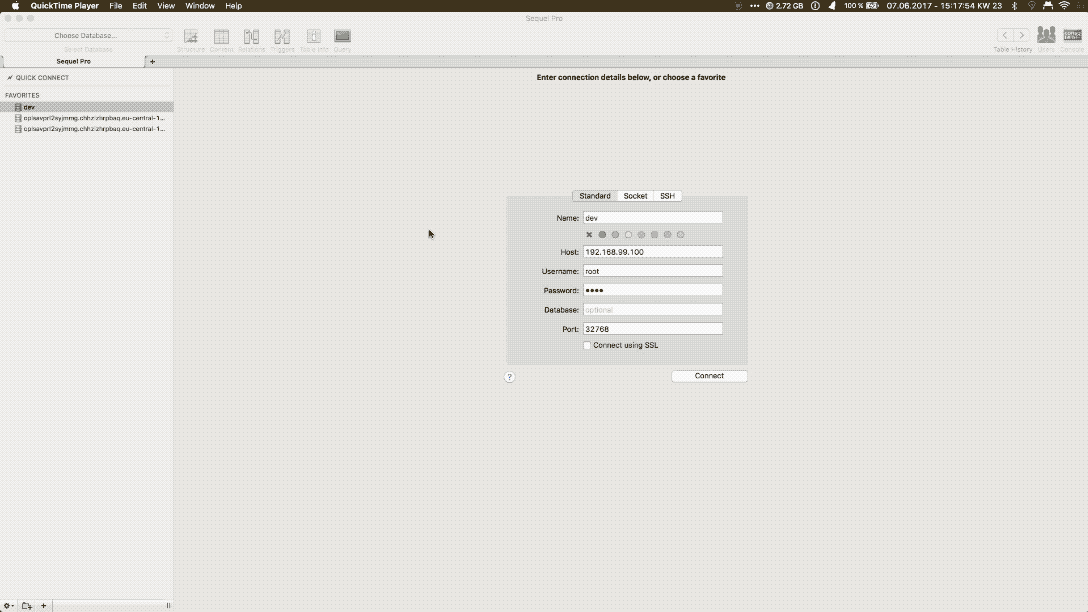Open the Apple menu
Image resolution: width=1088 pixels, height=612 pixels.
pos(15,6)
